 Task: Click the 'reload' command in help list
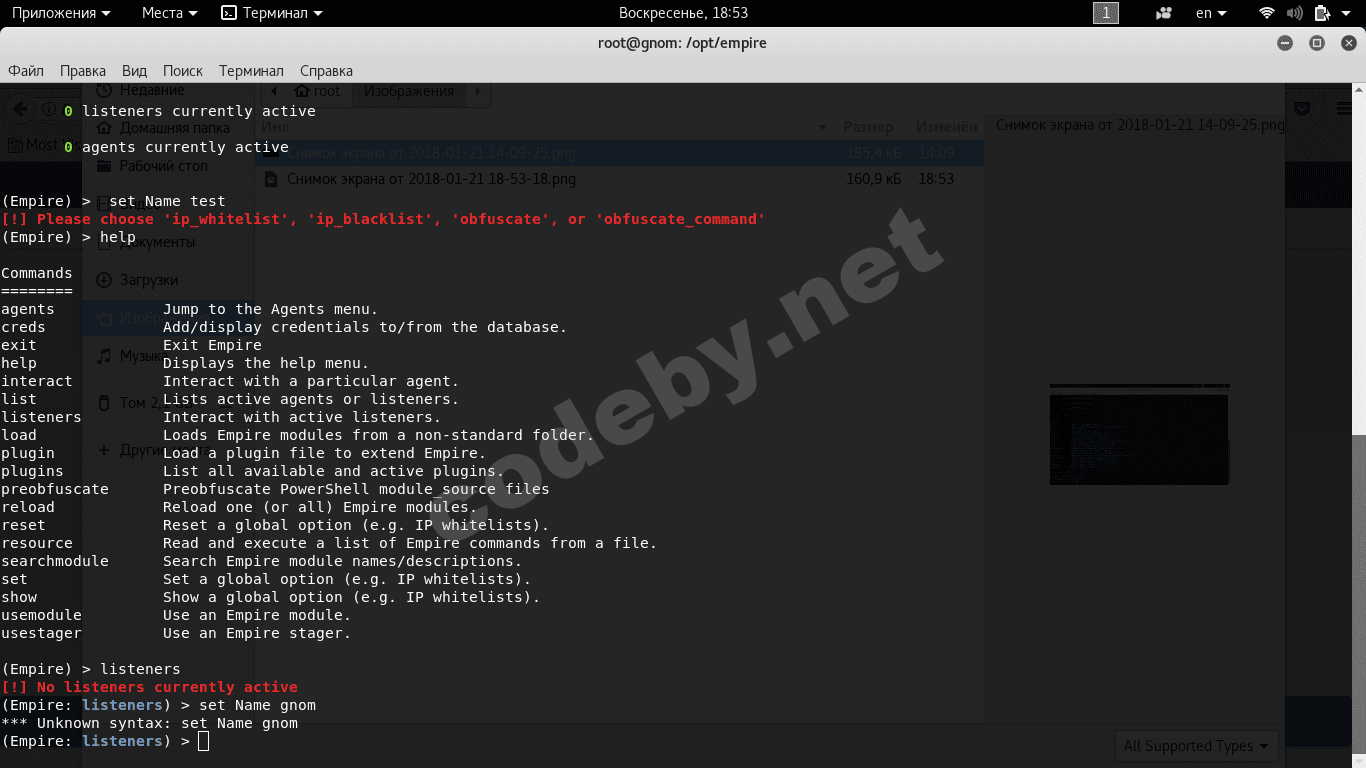pos(28,507)
